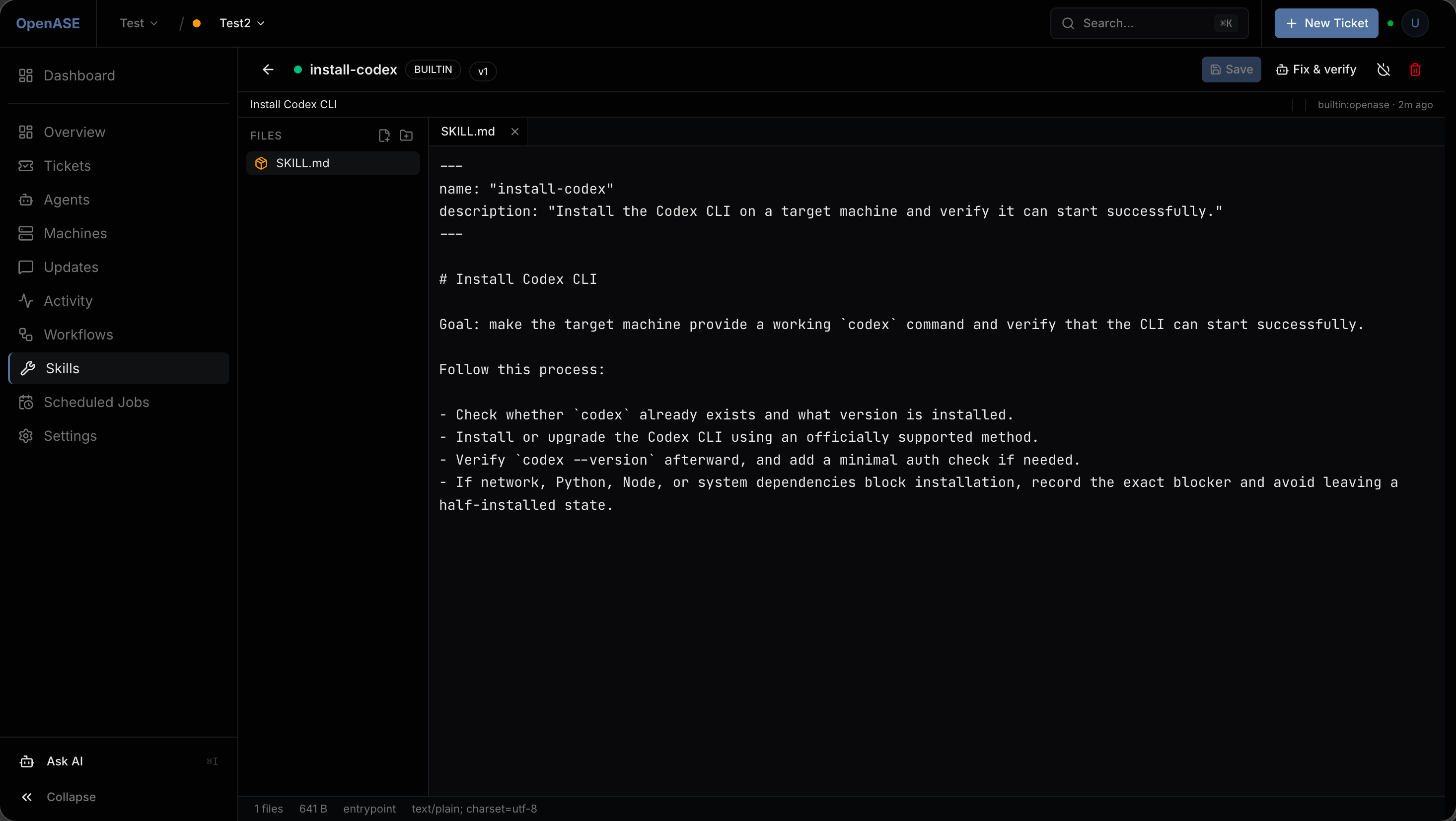This screenshot has height=821, width=1456.
Task: Open the Updates section
Action: [x=119, y=267]
